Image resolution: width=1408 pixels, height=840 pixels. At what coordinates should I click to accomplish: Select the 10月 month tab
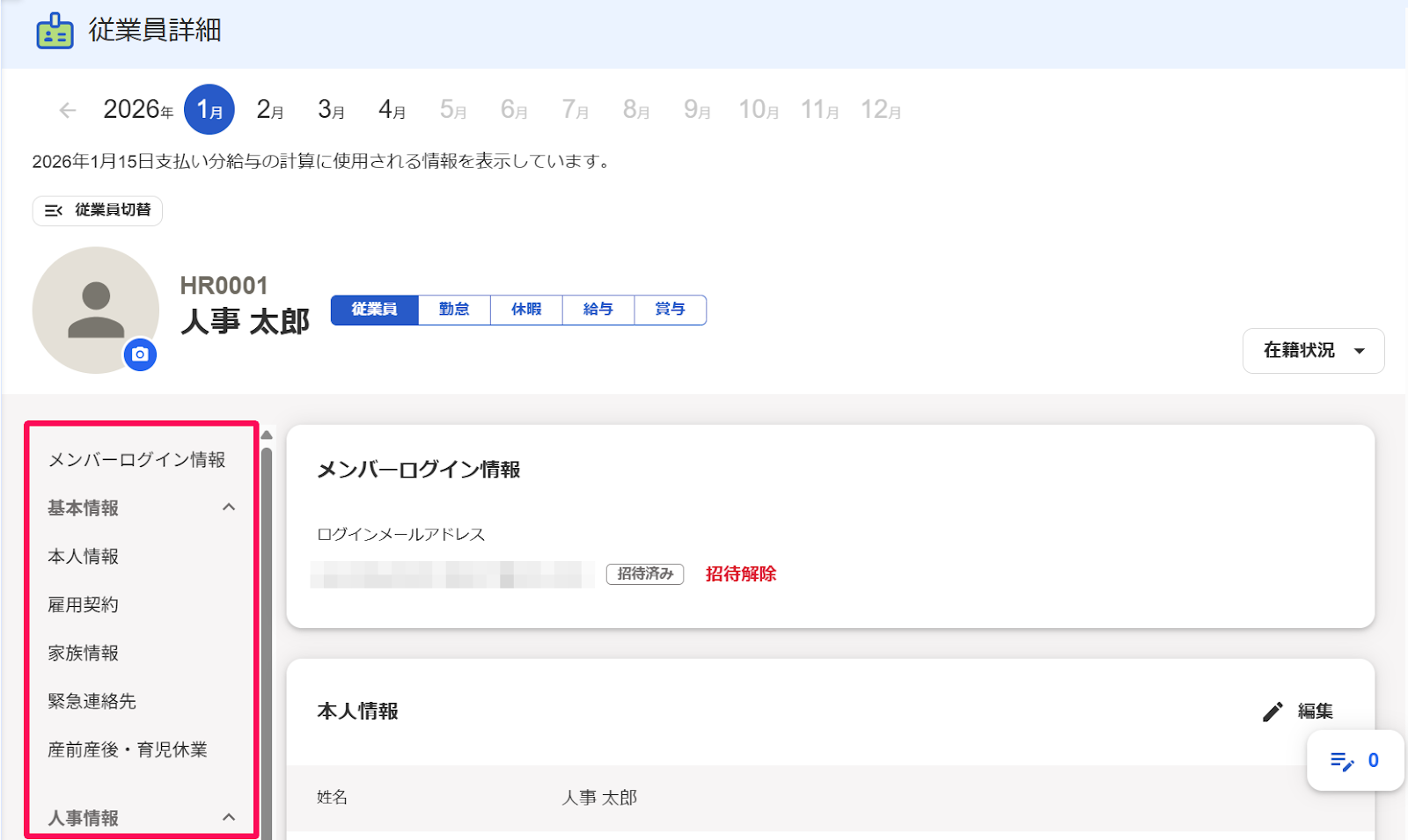(x=759, y=110)
